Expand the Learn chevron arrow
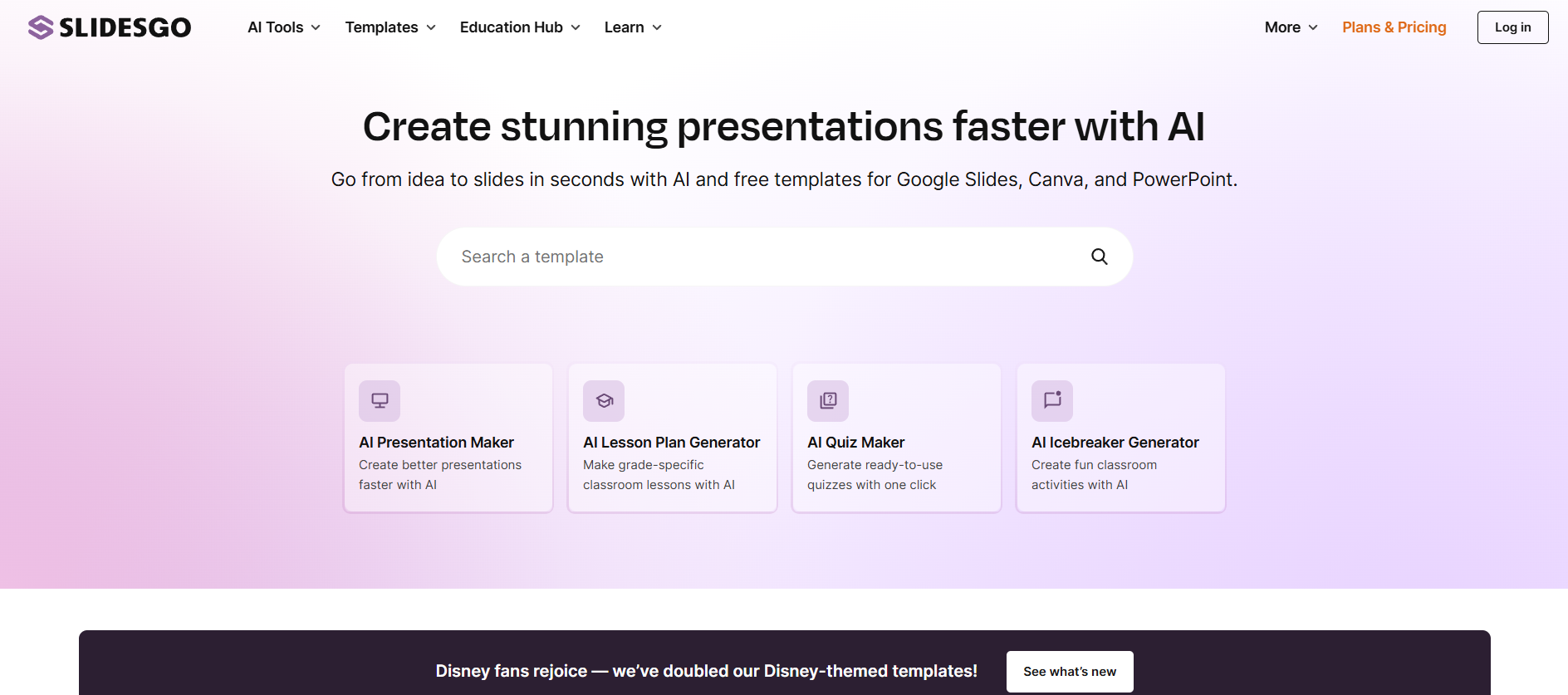 (657, 27)
